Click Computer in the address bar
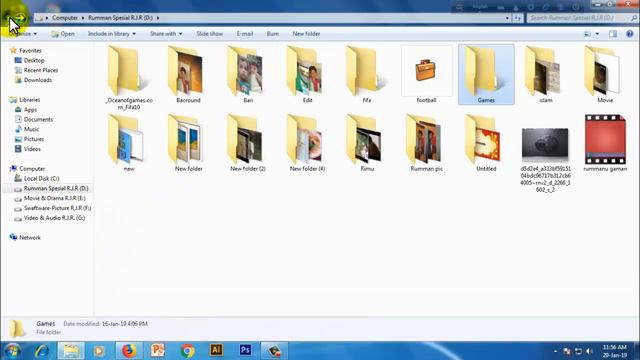The image size is (640, 360). pos(65,18)
